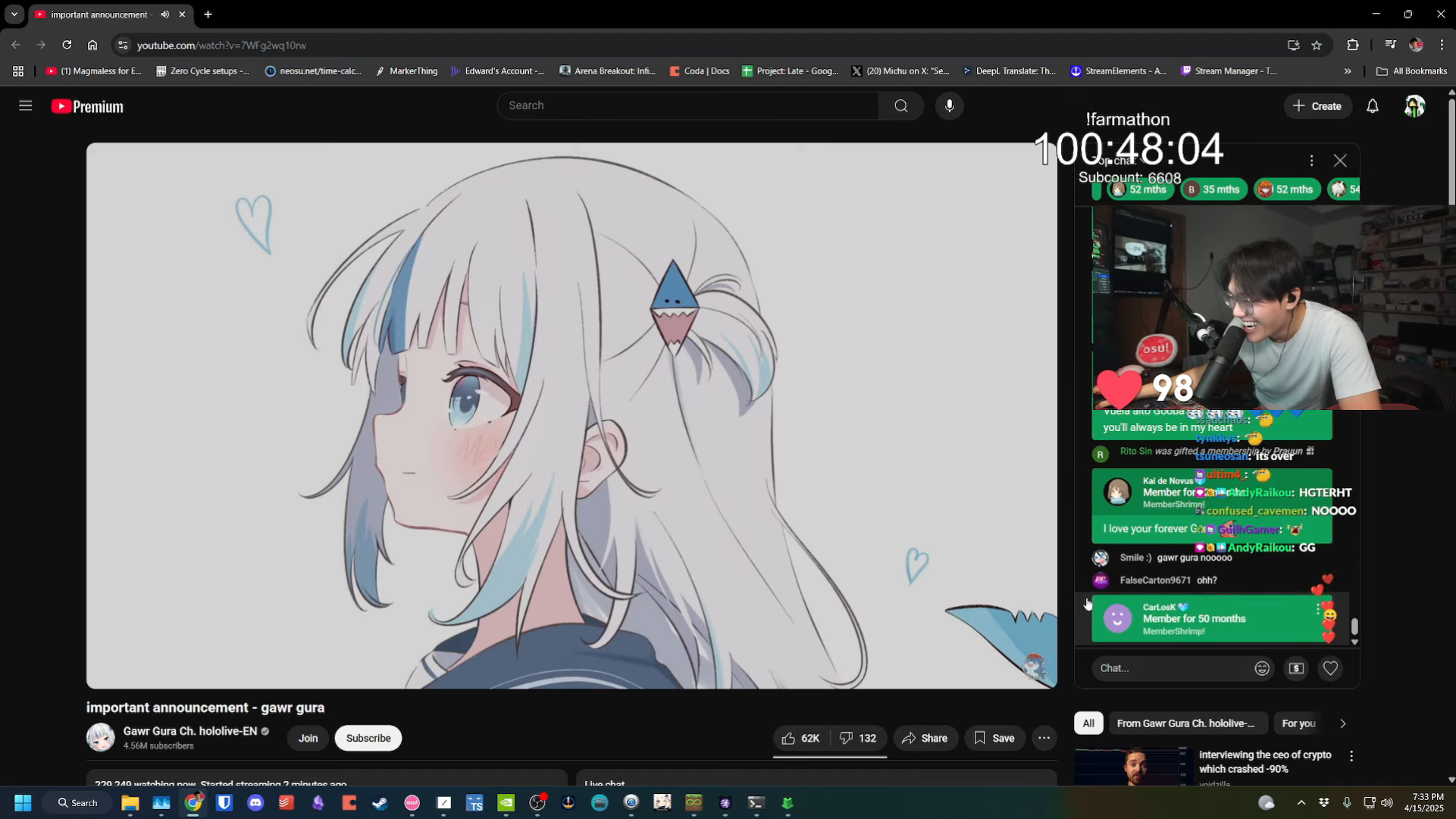Subscribe to Gawr Gura channel
The width and height of the screenshot is (1456, 819).
click(x=368, y=738)
